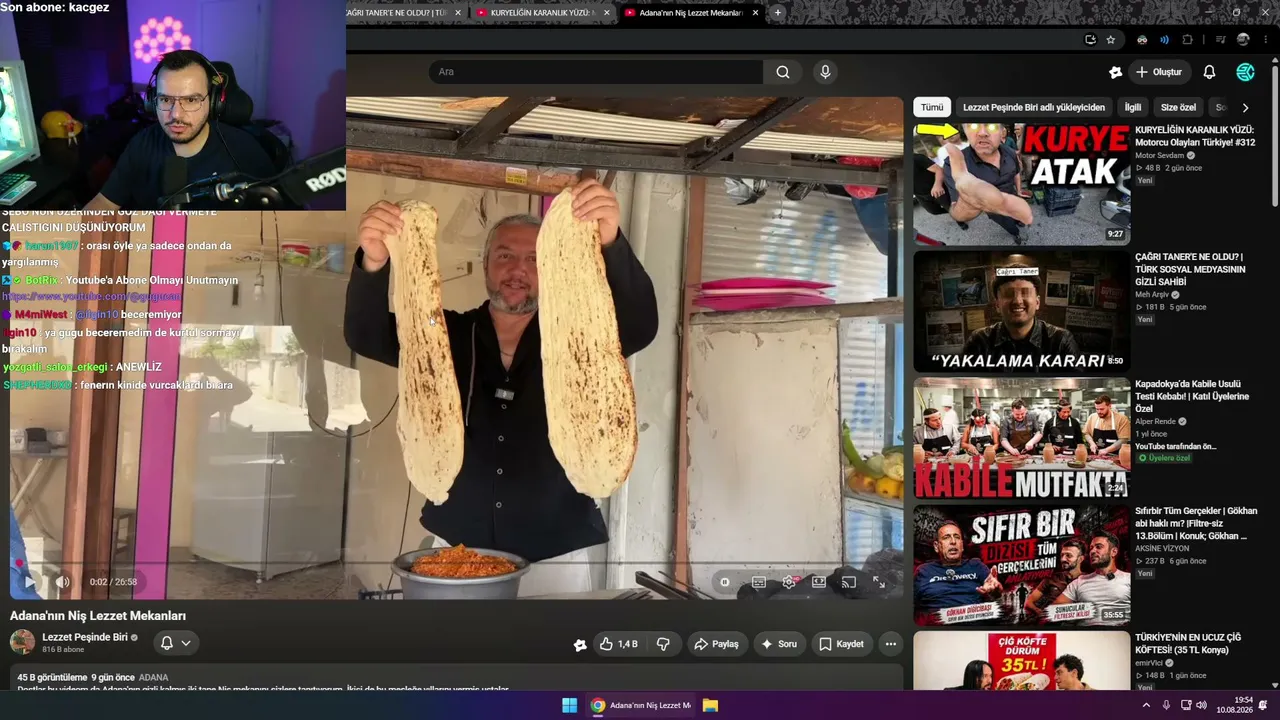Open the taskbar notification icon

click(1264, 705)
